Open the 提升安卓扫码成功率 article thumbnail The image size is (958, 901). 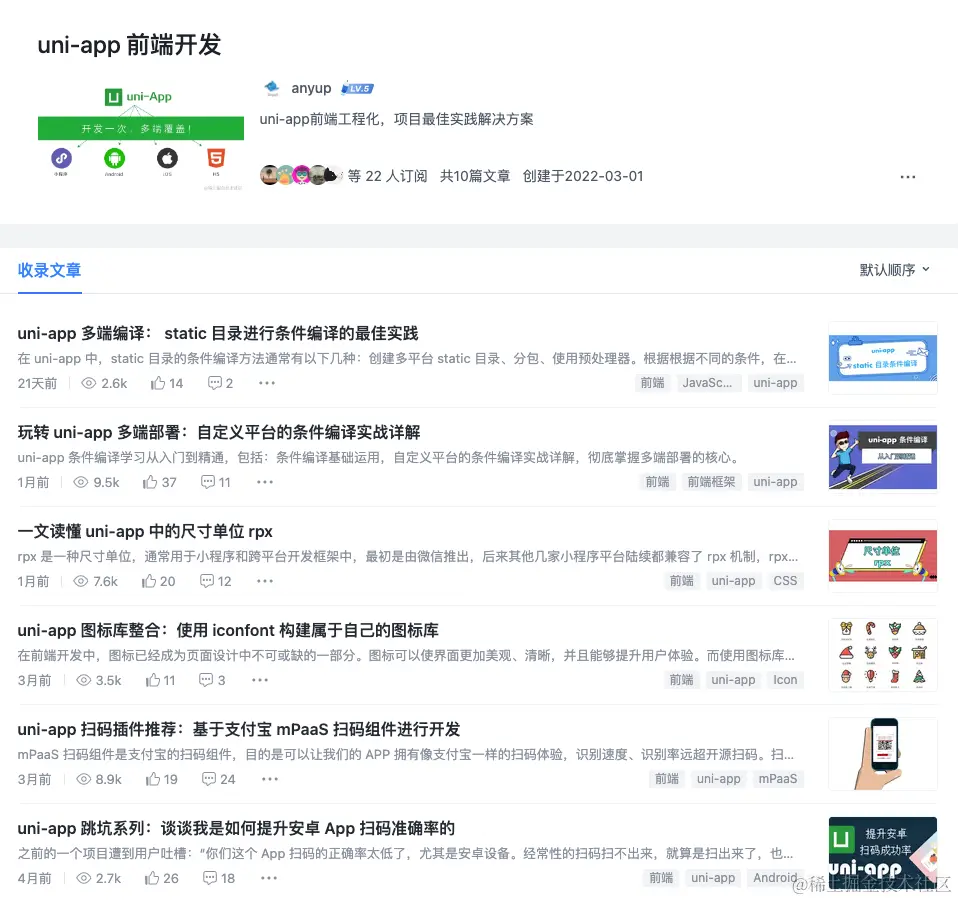coord(883,853)
